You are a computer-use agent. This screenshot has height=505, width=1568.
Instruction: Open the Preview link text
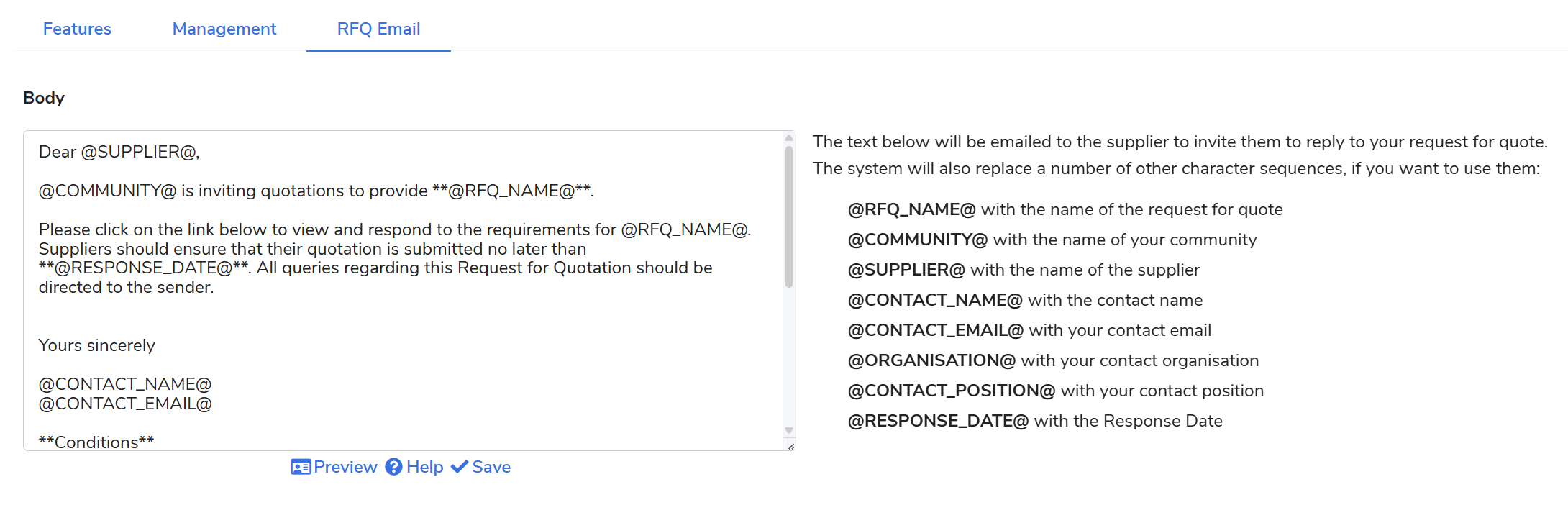[x=345, y=468]
